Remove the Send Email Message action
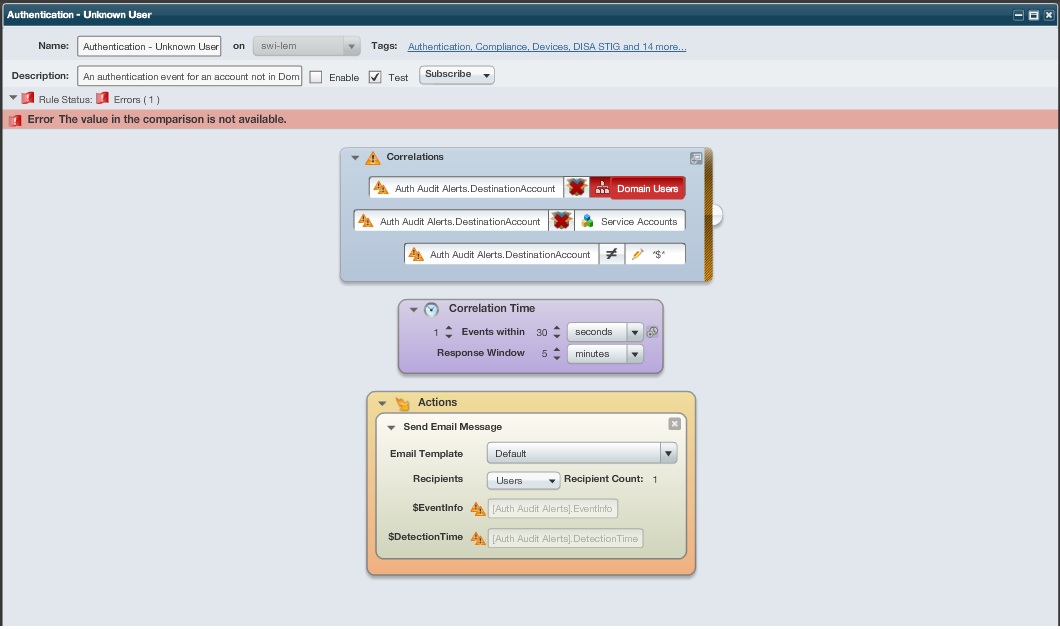 click(x=674, y=423)
